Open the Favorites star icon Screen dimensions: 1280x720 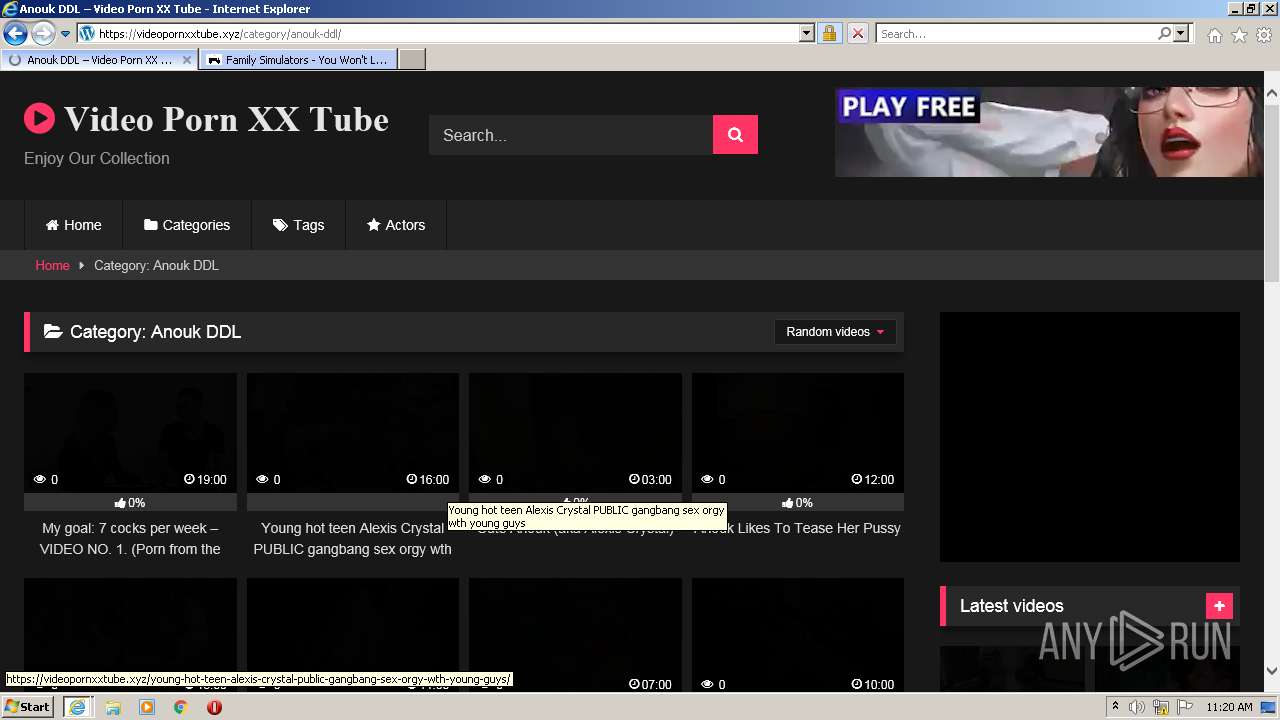[1239, 35]
